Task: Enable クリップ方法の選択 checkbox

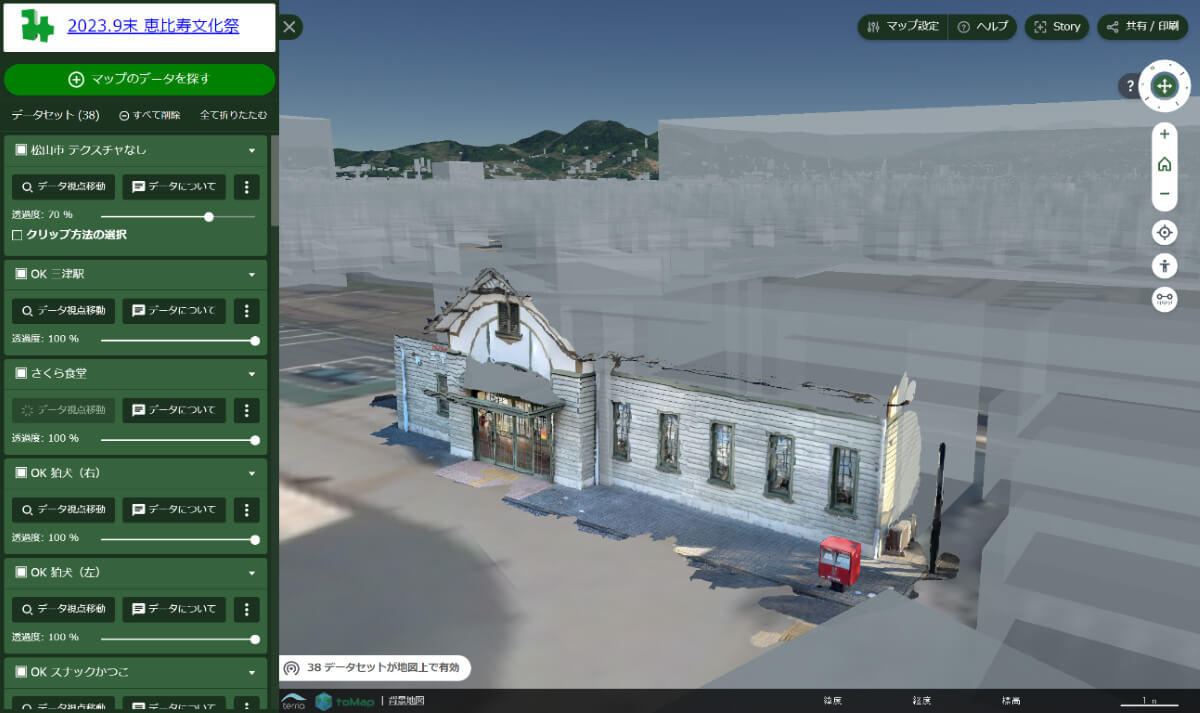Action: 17,235
